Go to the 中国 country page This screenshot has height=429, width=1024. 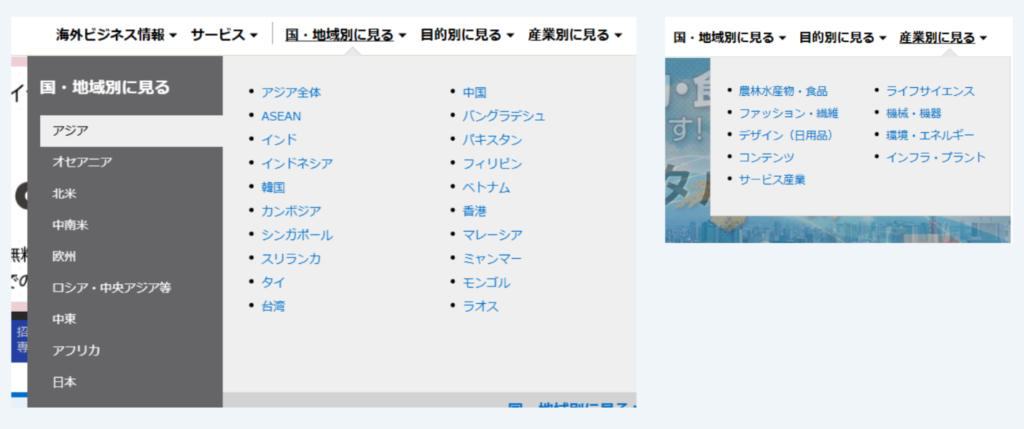(x=474, y=92)
